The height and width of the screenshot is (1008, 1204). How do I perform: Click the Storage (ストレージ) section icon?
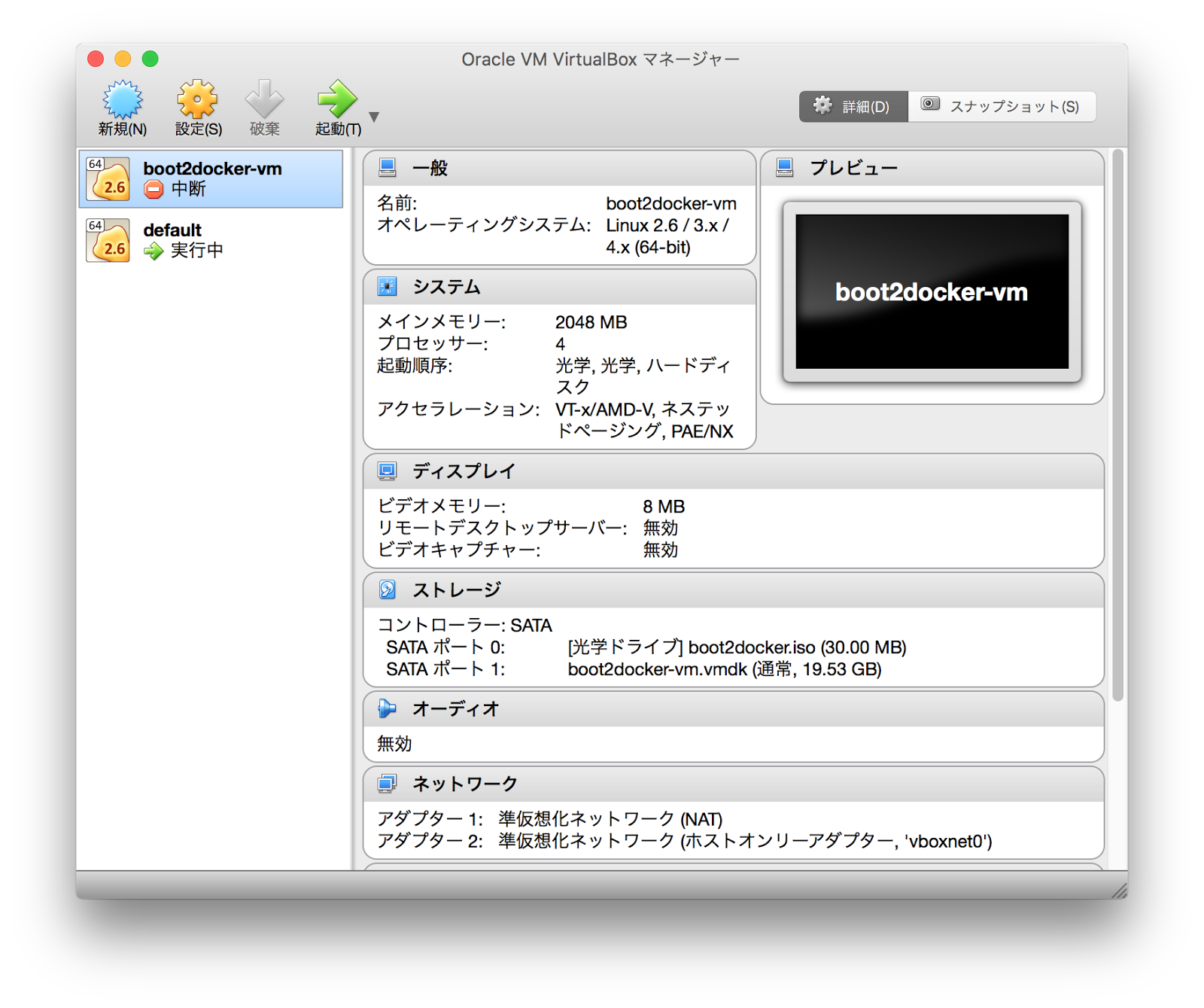coord(388,589)
